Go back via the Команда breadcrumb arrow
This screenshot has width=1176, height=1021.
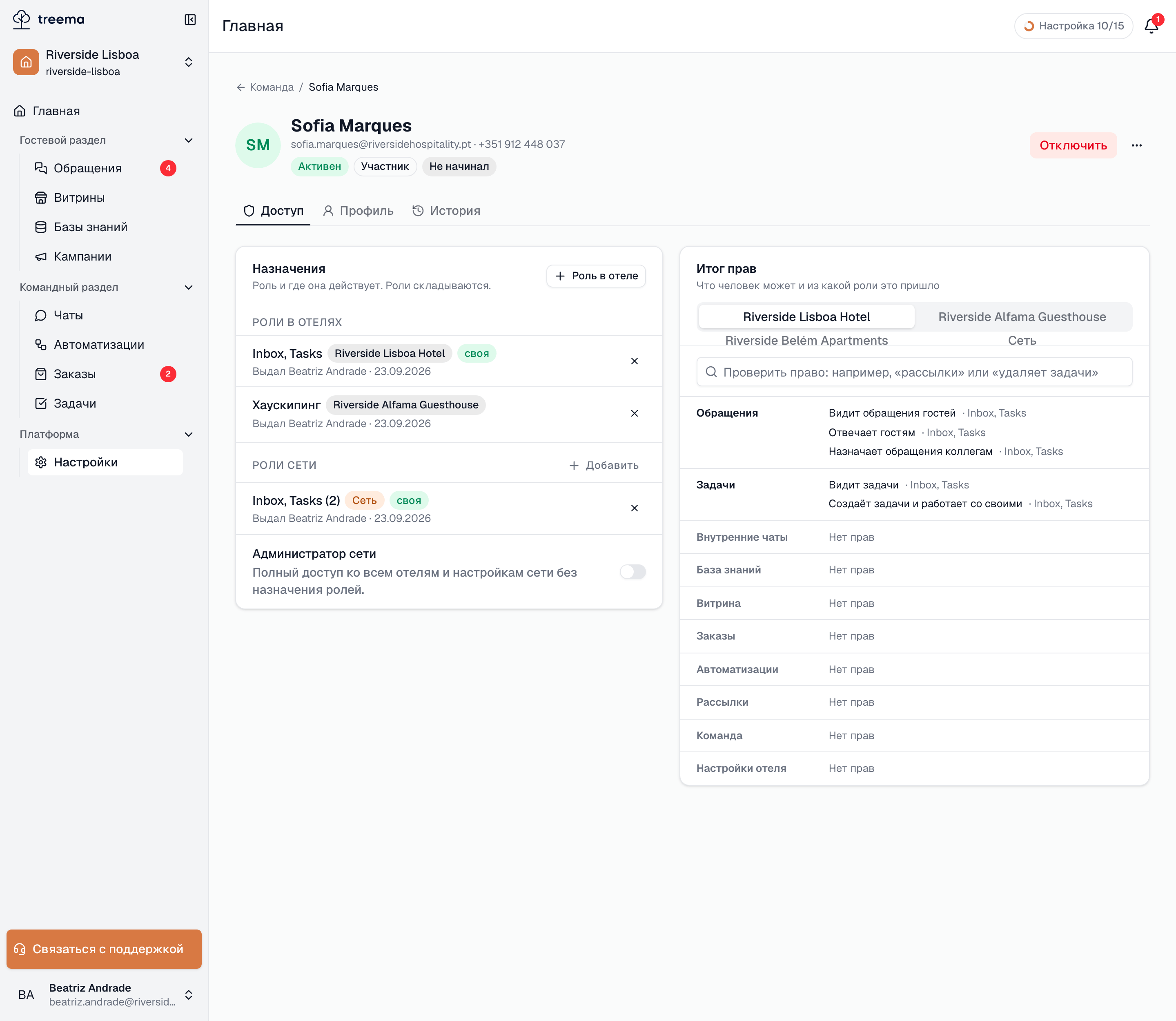point(241,87)
